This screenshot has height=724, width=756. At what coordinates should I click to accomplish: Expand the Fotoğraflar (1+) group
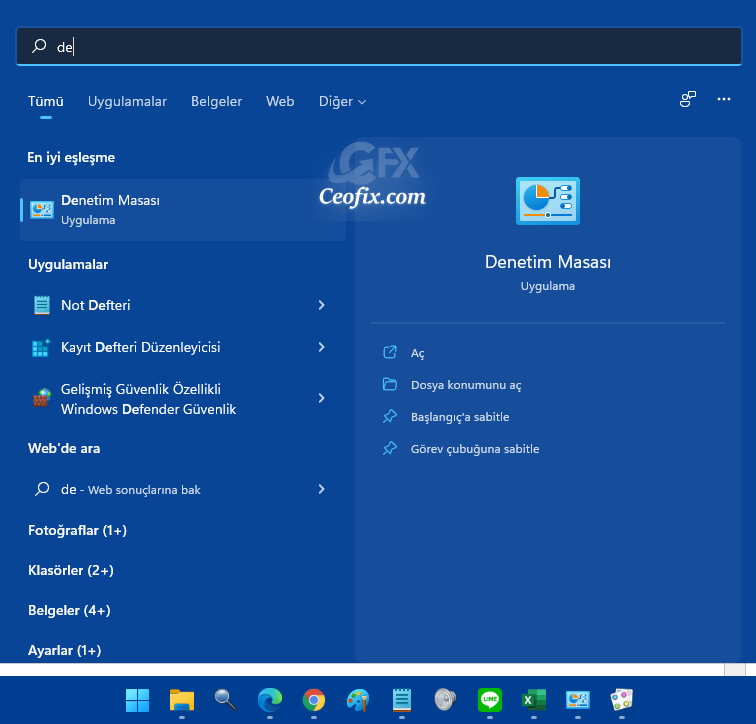point(77,530)
